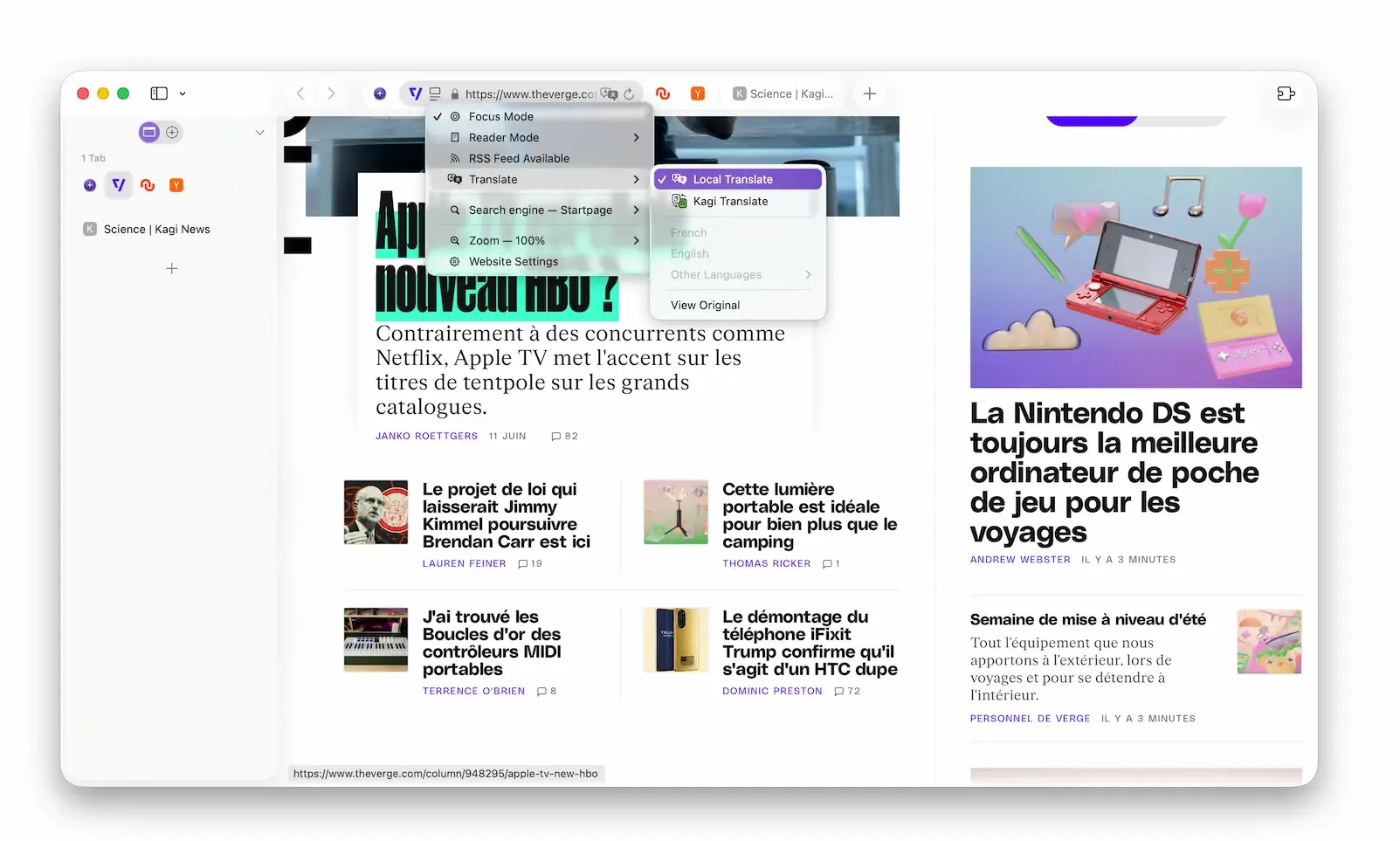
Task: Select the purple tab group icon in sidebar
Action: pos(149,133)
